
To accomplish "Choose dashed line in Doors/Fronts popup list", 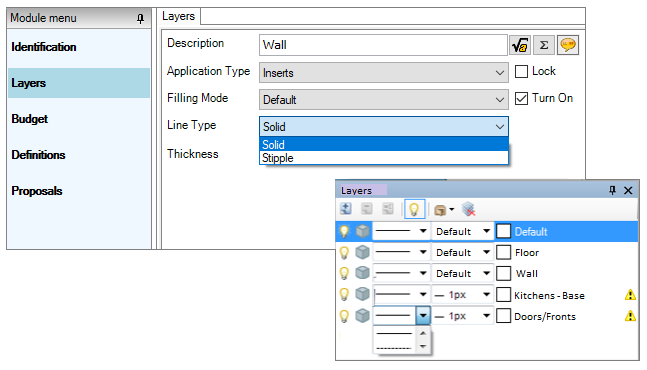I will pyautogui.click(x=394, y=349).
